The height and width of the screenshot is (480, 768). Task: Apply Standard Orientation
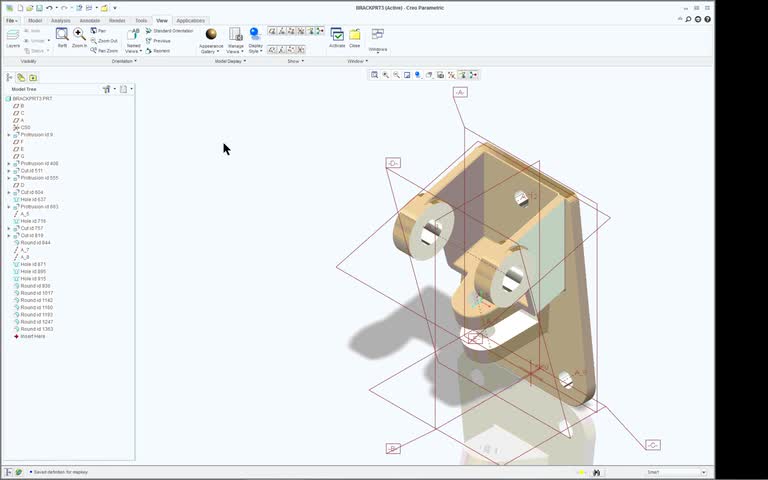click(169, 31)
